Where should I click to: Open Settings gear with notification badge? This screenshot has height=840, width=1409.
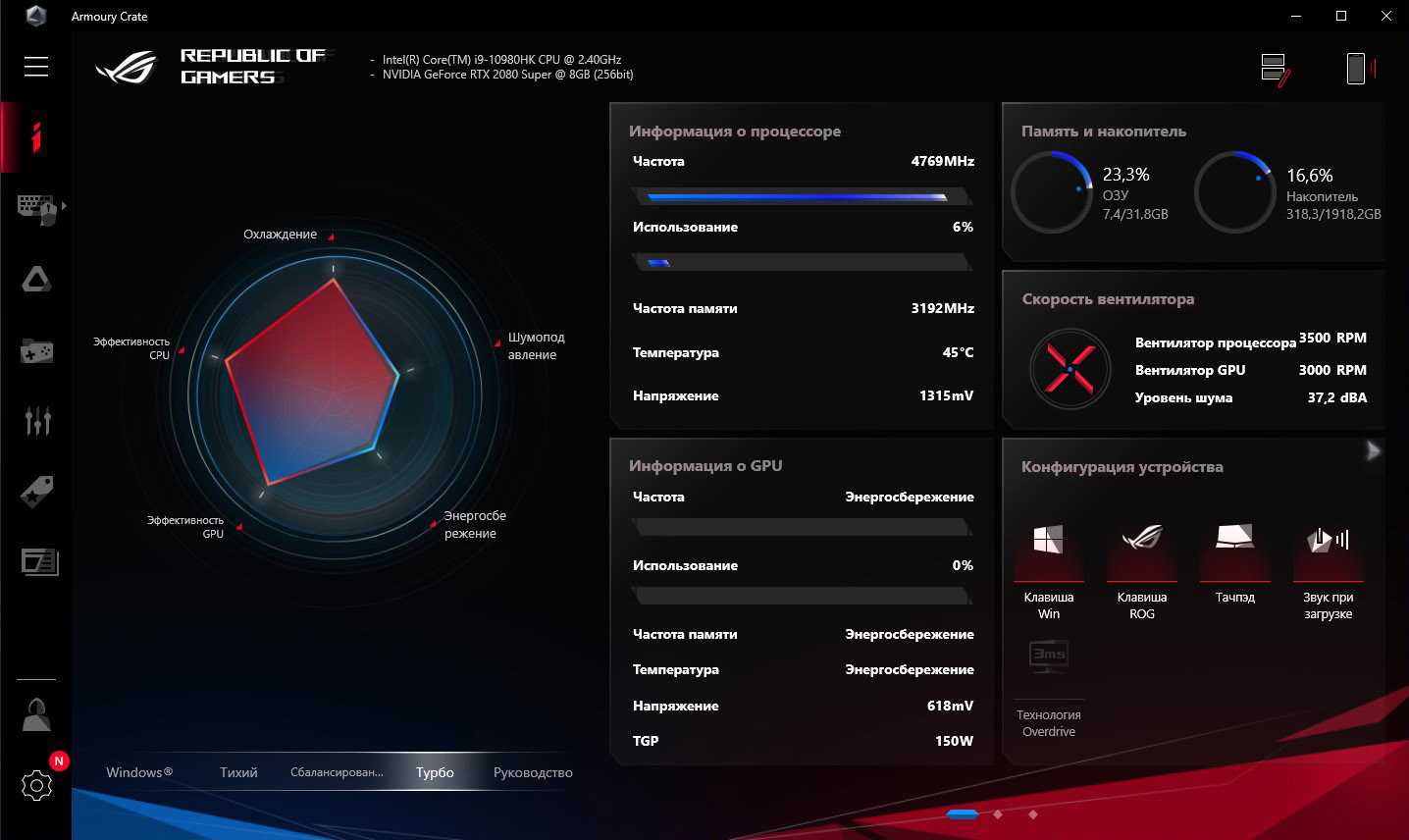click(x=36, y=785)
